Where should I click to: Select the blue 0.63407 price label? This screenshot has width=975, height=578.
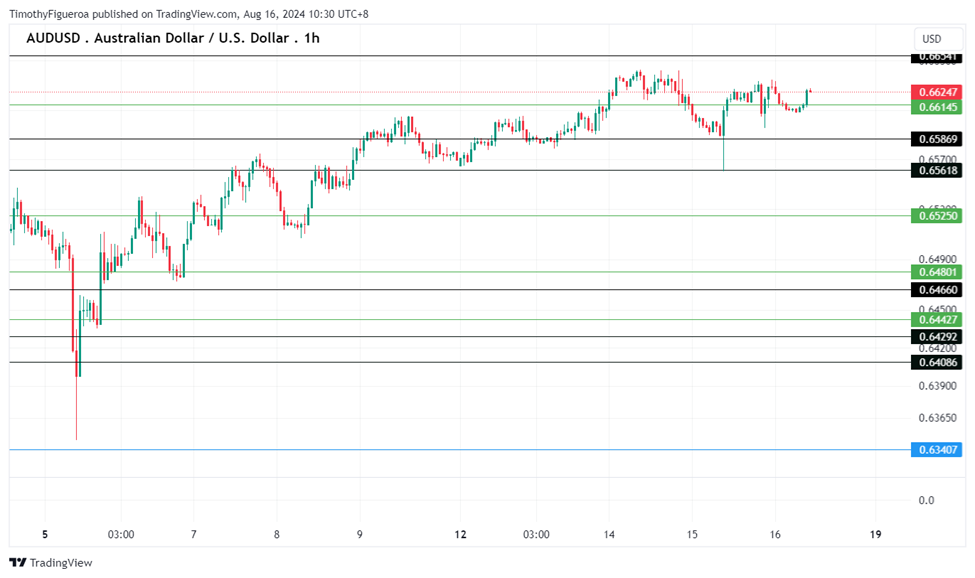937,450
